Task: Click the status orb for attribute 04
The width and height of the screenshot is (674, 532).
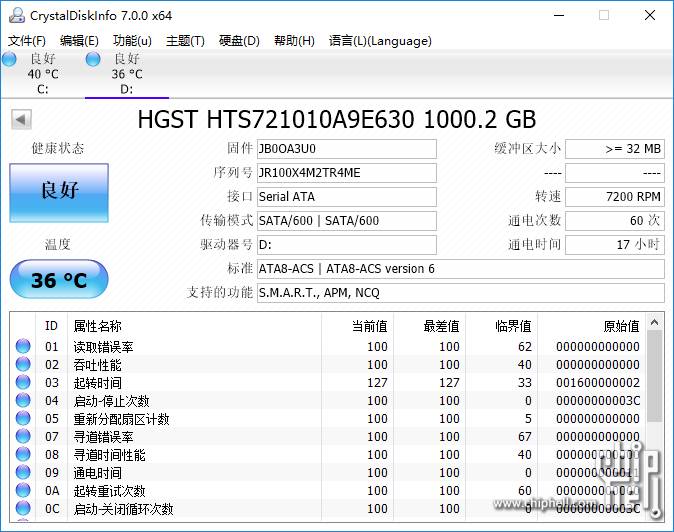Action: (23, 400)
